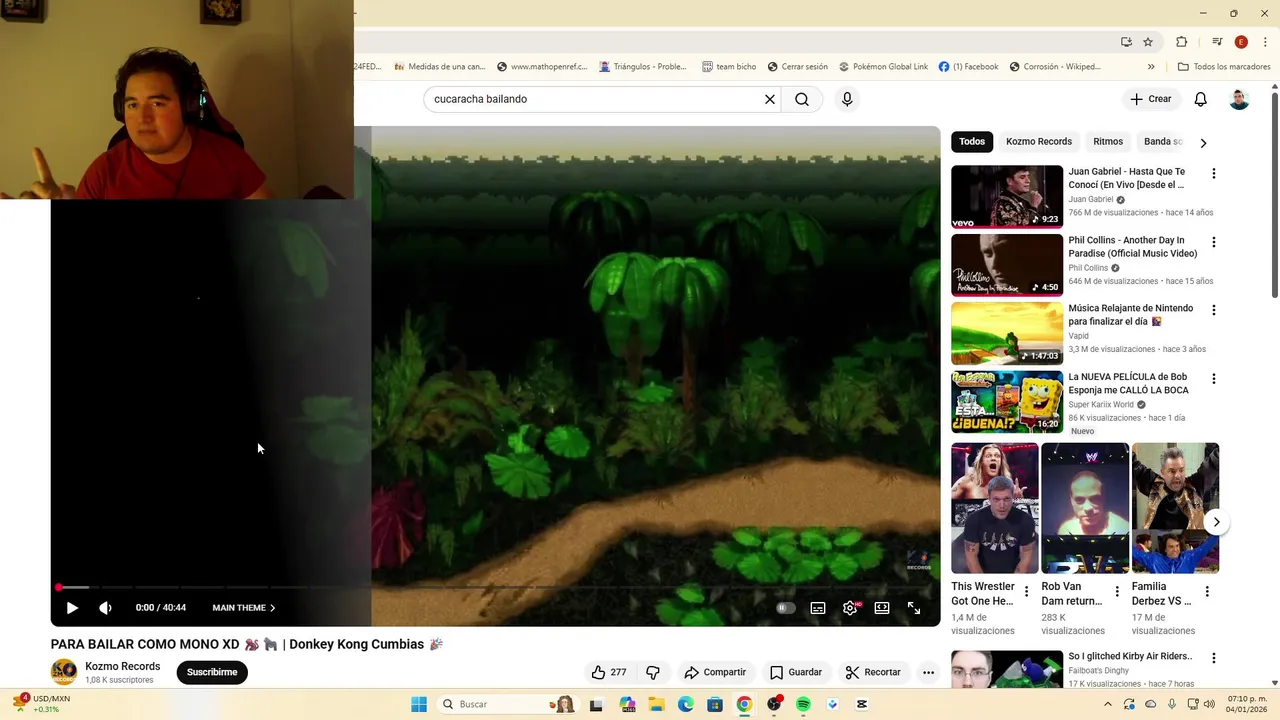Clear the search text with X

point(770,99)
